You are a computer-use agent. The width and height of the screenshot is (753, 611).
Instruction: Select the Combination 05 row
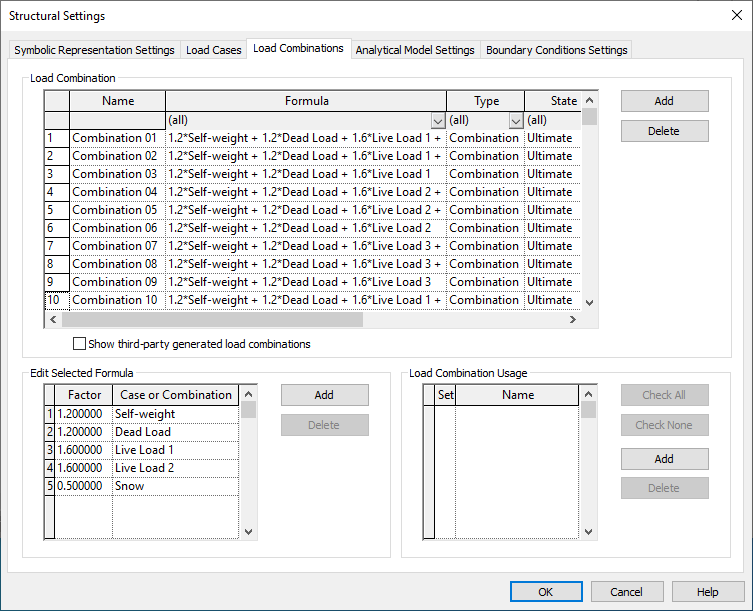(115, 210)
